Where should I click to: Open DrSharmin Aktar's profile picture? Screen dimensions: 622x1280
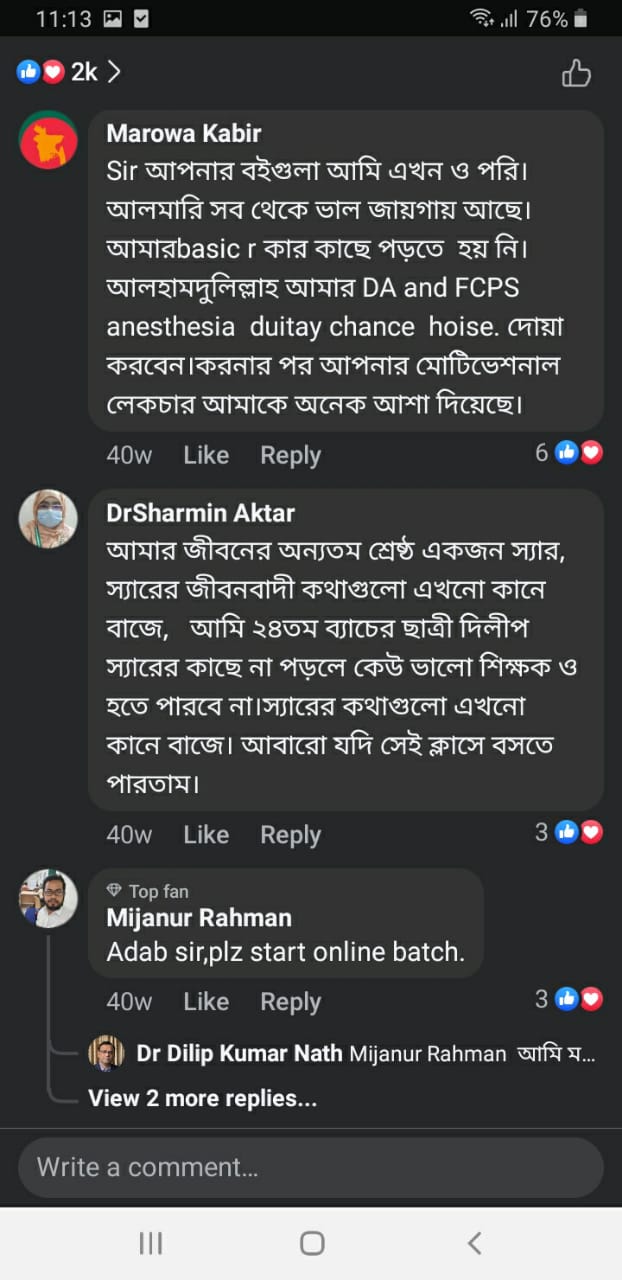[48, 518]
